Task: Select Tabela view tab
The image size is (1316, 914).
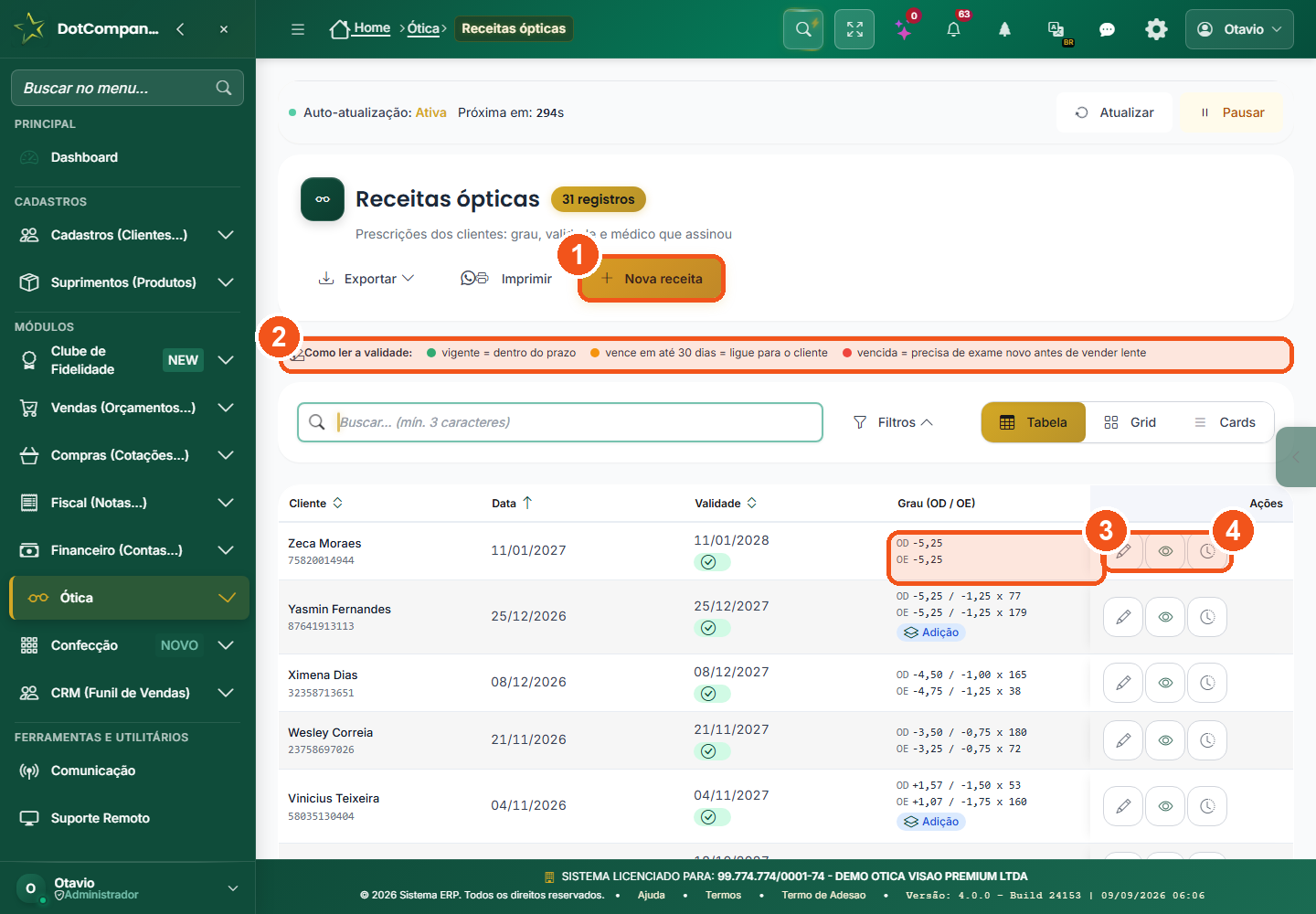Action: [1034, 422]
